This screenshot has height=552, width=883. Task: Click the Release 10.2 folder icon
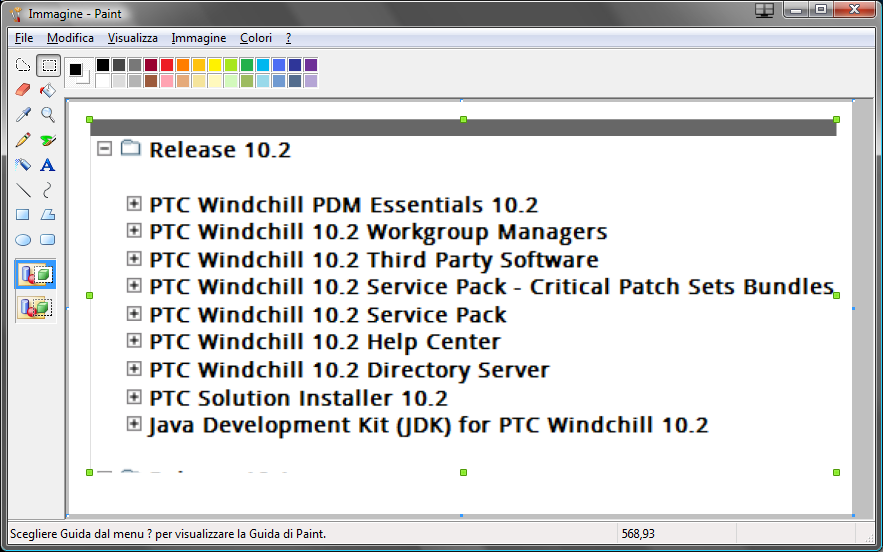click(131, 148)
